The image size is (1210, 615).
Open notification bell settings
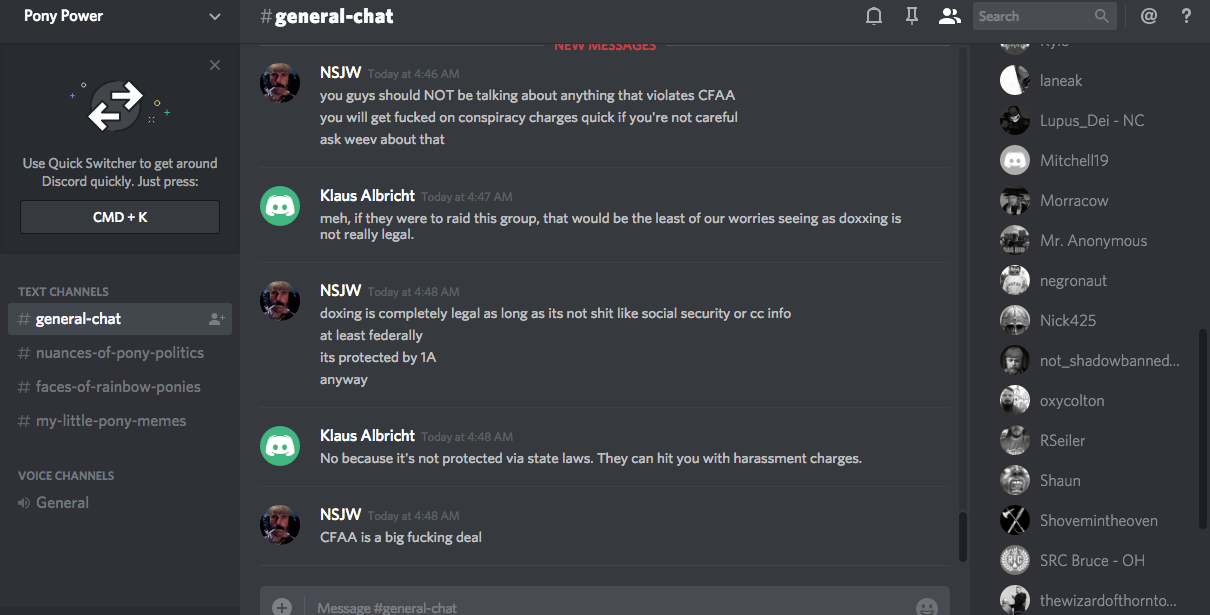click(874, 16)
